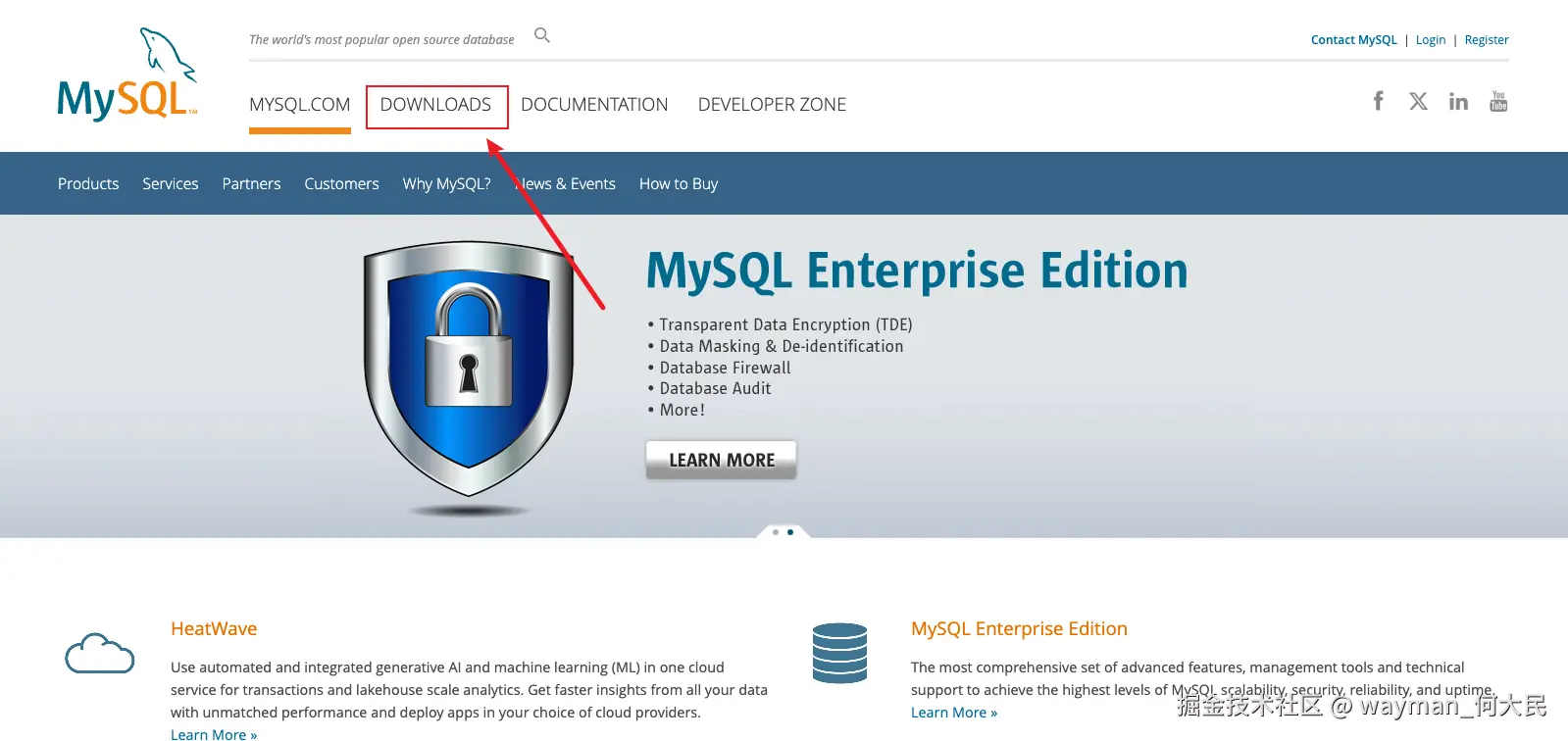Open the DEVELOPER ZONE tab
1568x741 pixels.
(772, 105)
